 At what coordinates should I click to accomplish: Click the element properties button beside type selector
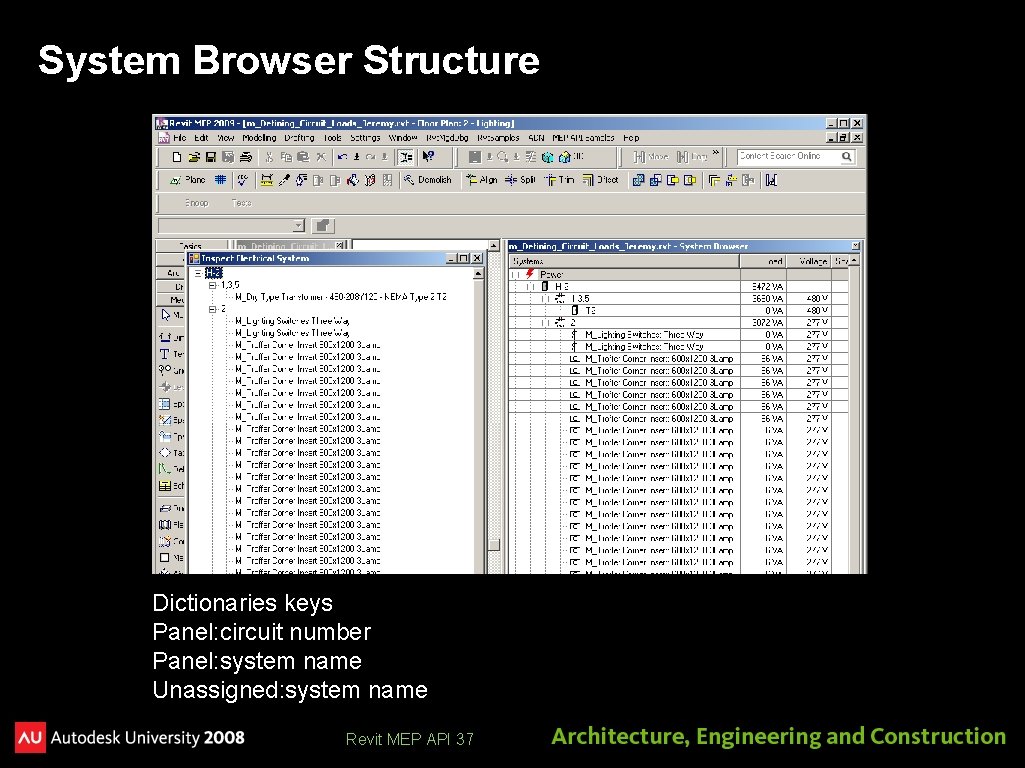pyautogui.click(x=322, y=225)
